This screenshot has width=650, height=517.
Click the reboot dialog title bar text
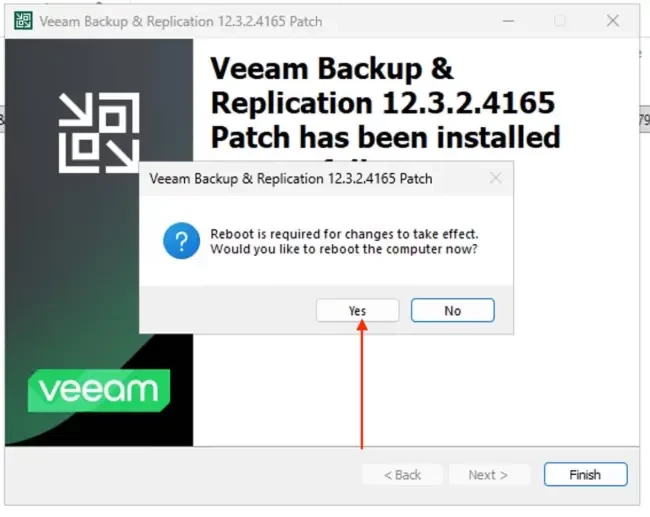tap(291, 179)
